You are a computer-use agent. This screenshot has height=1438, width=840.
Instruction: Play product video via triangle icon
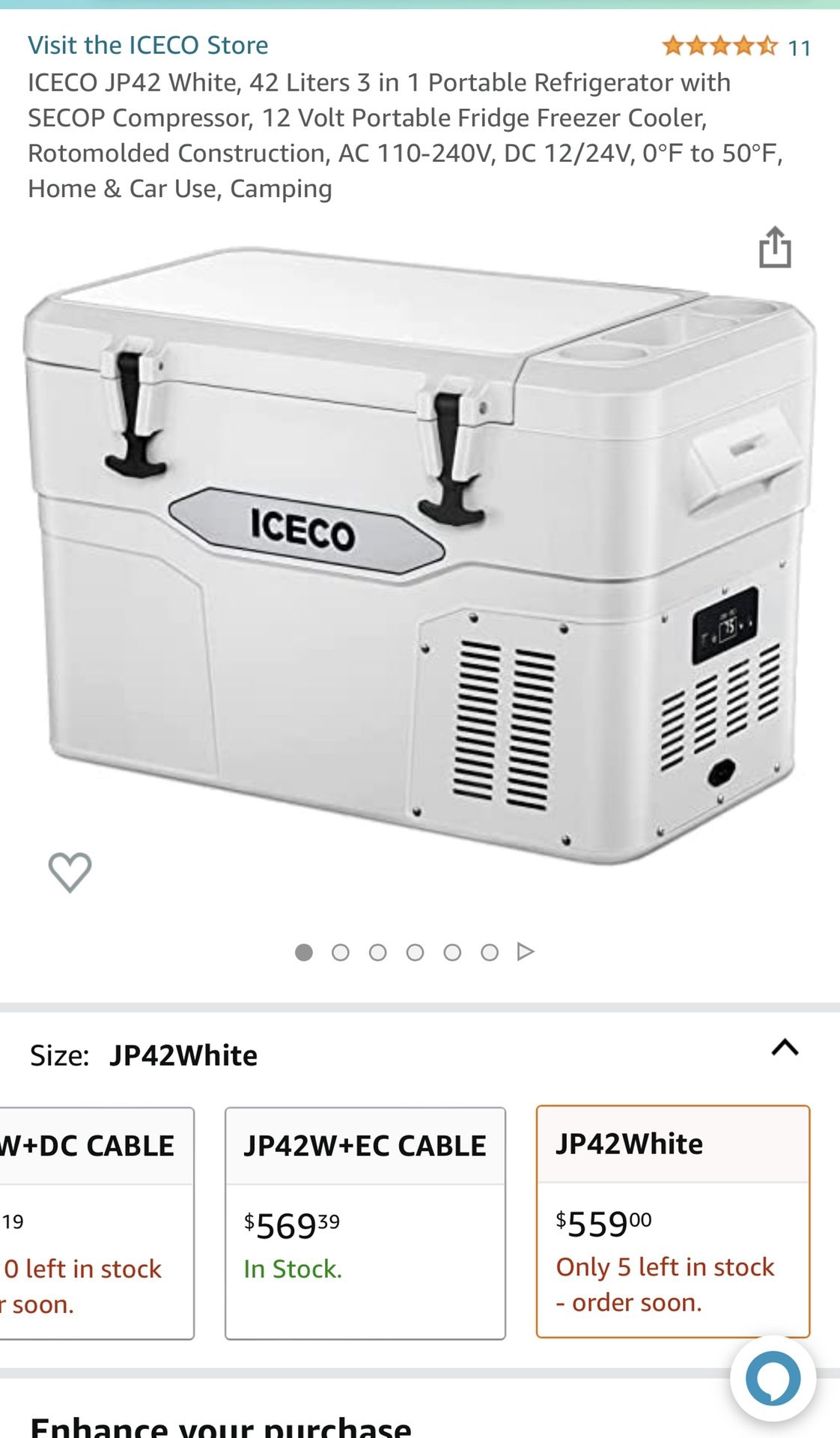click(526, 951)
